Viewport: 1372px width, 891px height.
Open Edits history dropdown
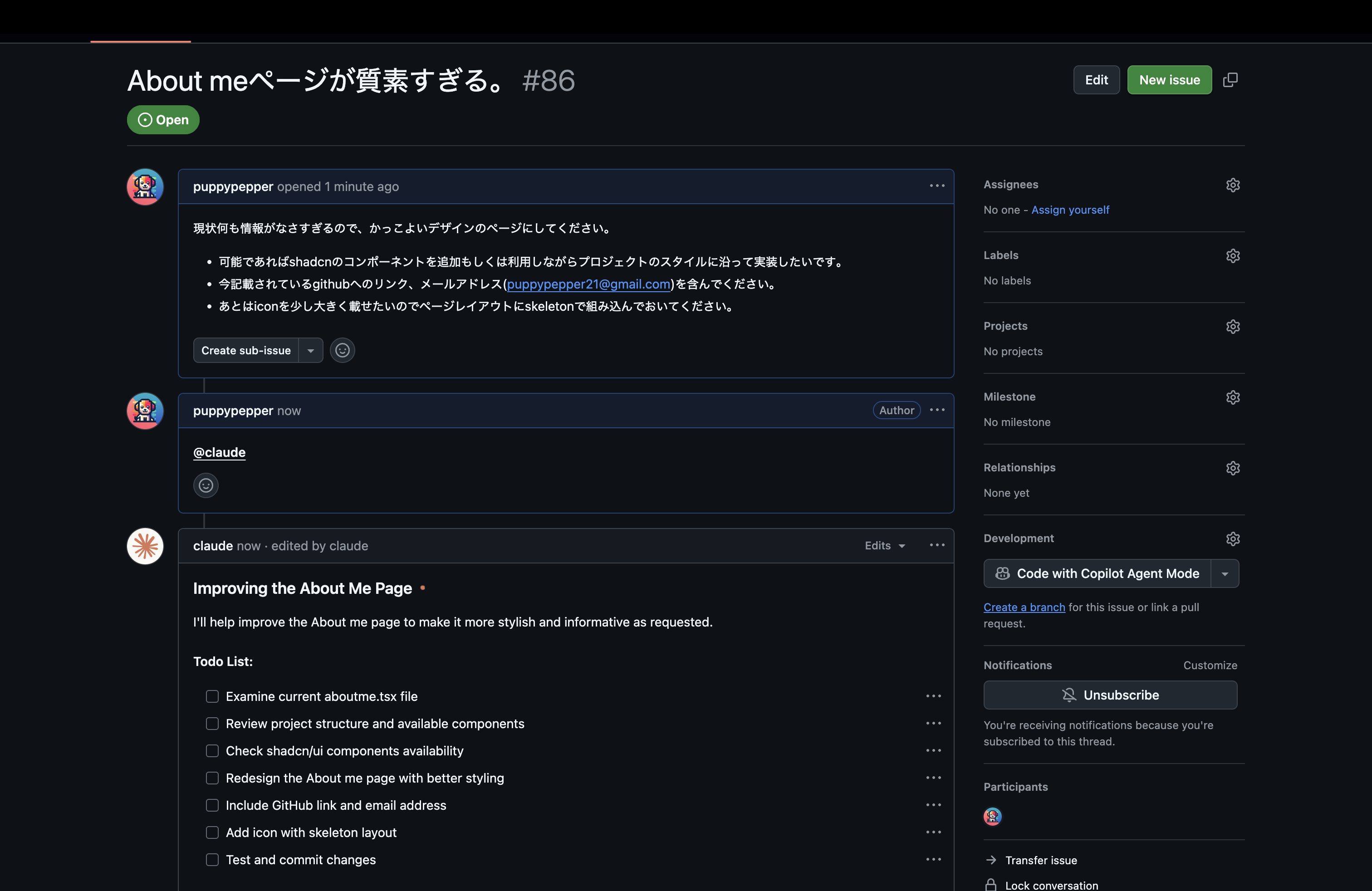tap(885, 546)
